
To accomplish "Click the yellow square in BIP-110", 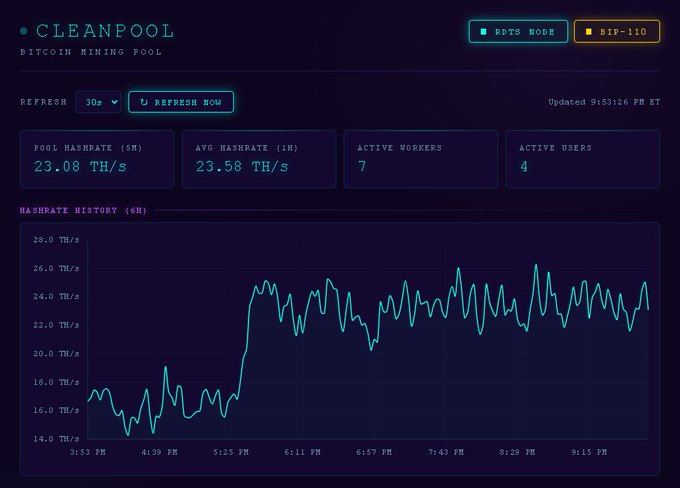I will (x=588, y=32).
